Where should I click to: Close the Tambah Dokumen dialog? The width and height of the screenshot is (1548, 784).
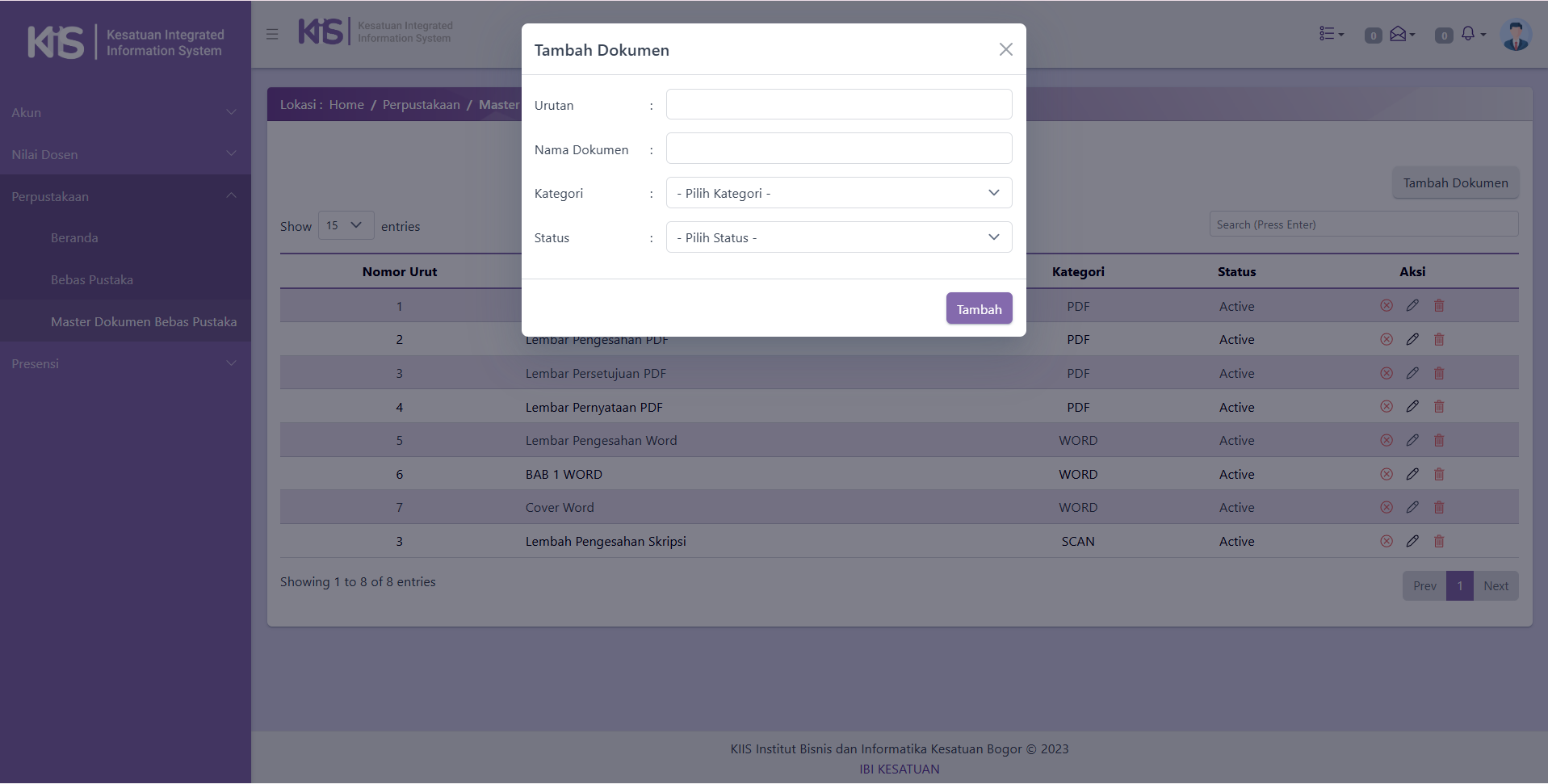tap(1005, 49)
